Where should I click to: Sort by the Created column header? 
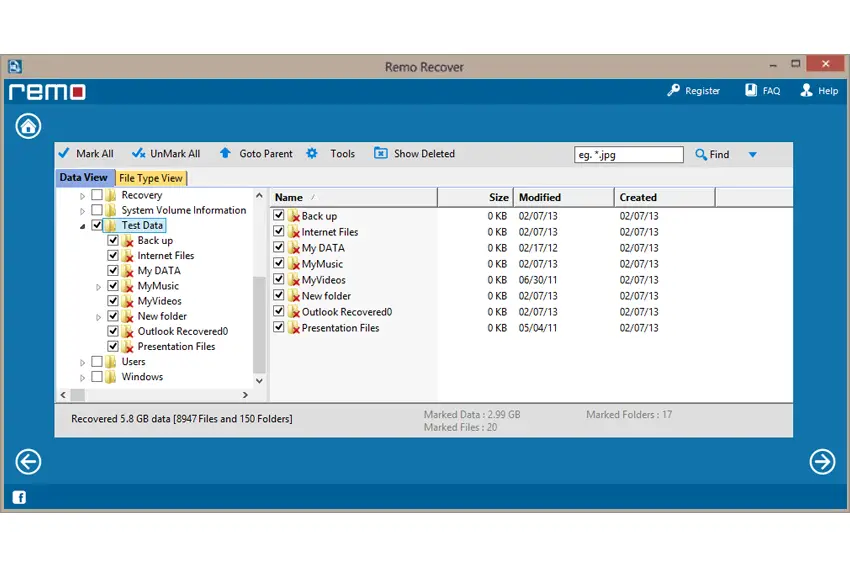tap(665, 197)
